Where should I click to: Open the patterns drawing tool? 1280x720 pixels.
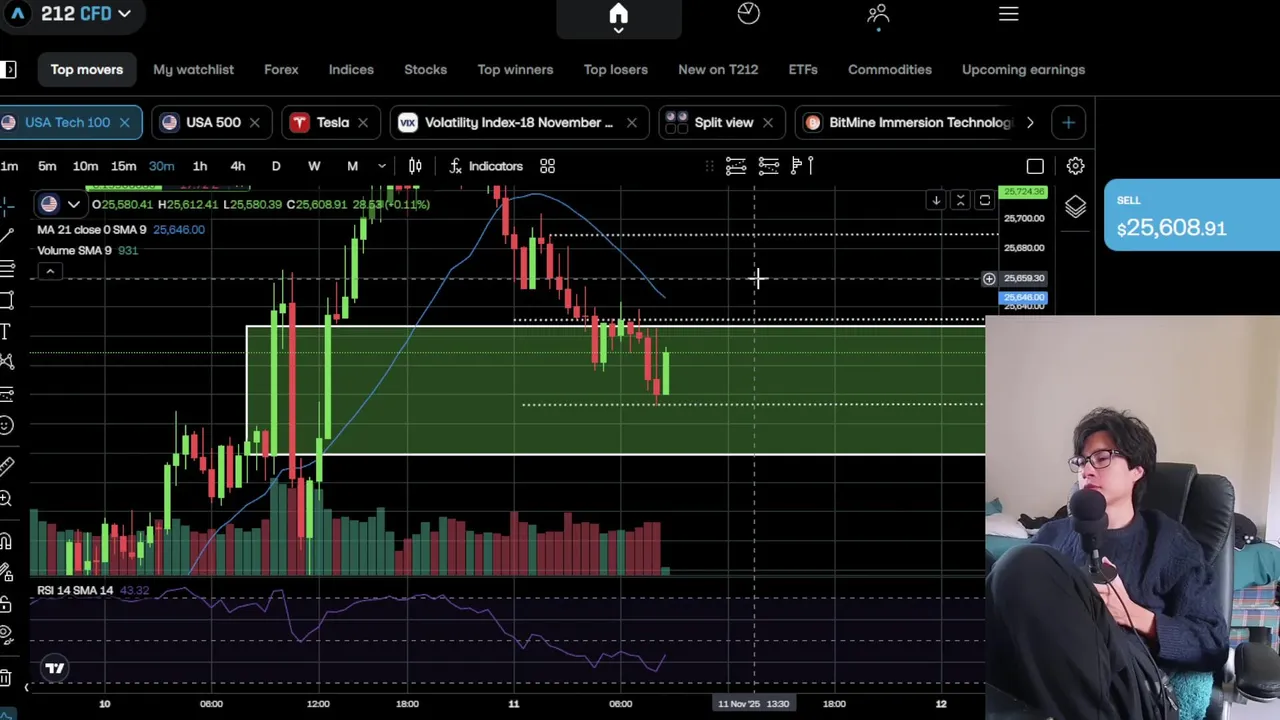[x=7, y=362]
